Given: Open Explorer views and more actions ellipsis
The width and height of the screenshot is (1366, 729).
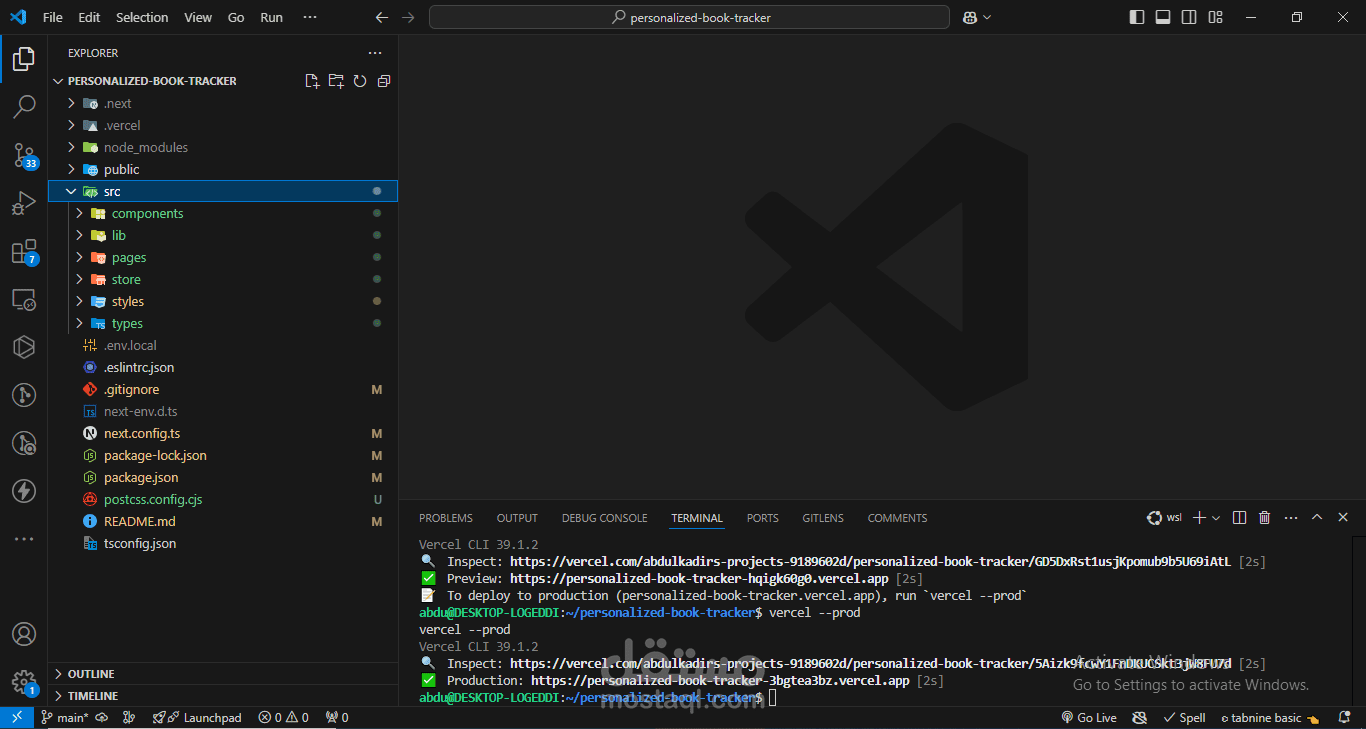Looking at the screenshot, I should coord(375,53).
